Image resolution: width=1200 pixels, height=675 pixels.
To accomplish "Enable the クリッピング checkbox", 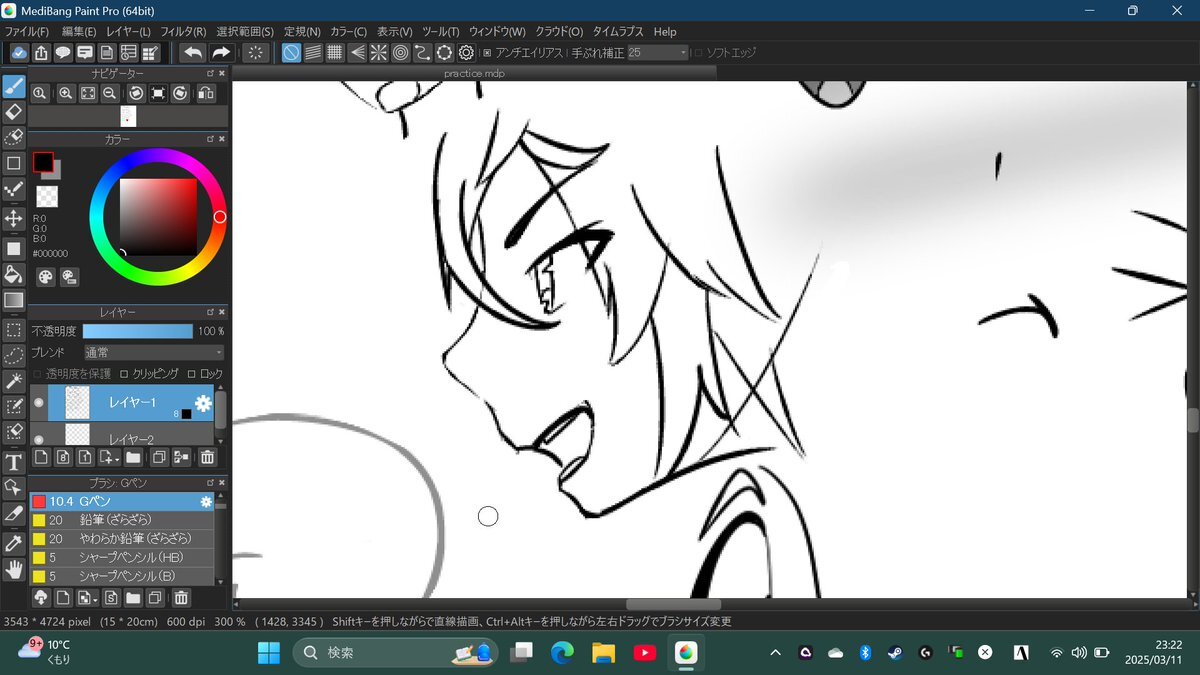I will 124,374.
